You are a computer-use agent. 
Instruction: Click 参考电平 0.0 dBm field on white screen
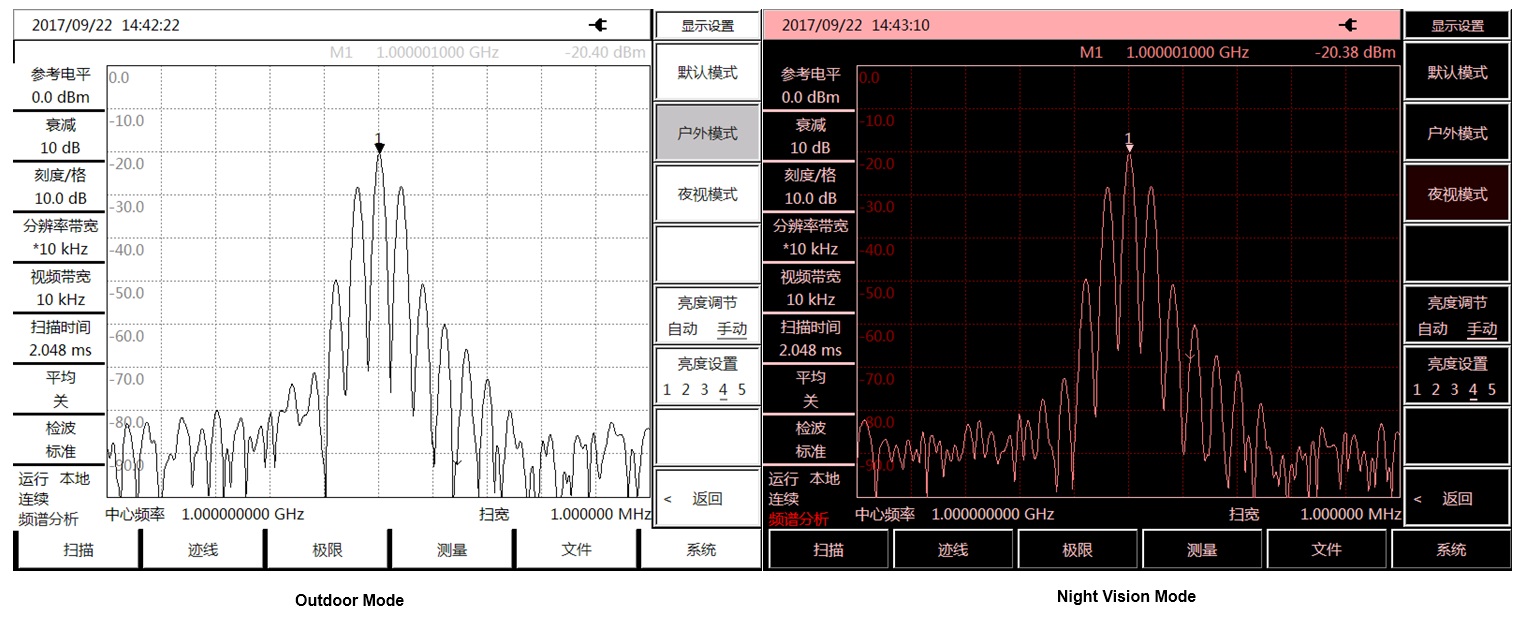[x=60, y=86]
